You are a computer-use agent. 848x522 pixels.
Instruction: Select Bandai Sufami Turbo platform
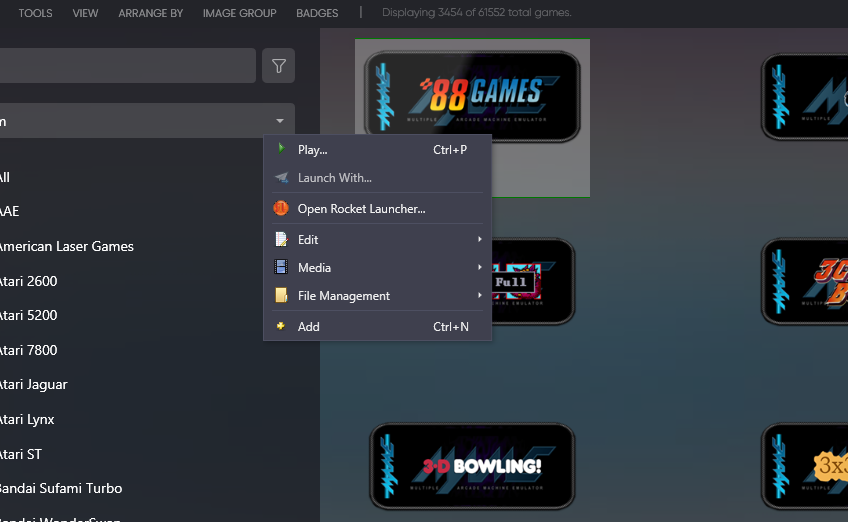pyautogui.click(x=61, y=488)
